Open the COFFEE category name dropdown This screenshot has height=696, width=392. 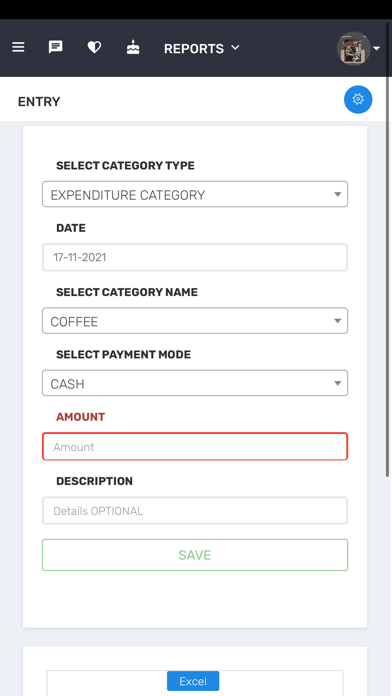click(195, 320)
